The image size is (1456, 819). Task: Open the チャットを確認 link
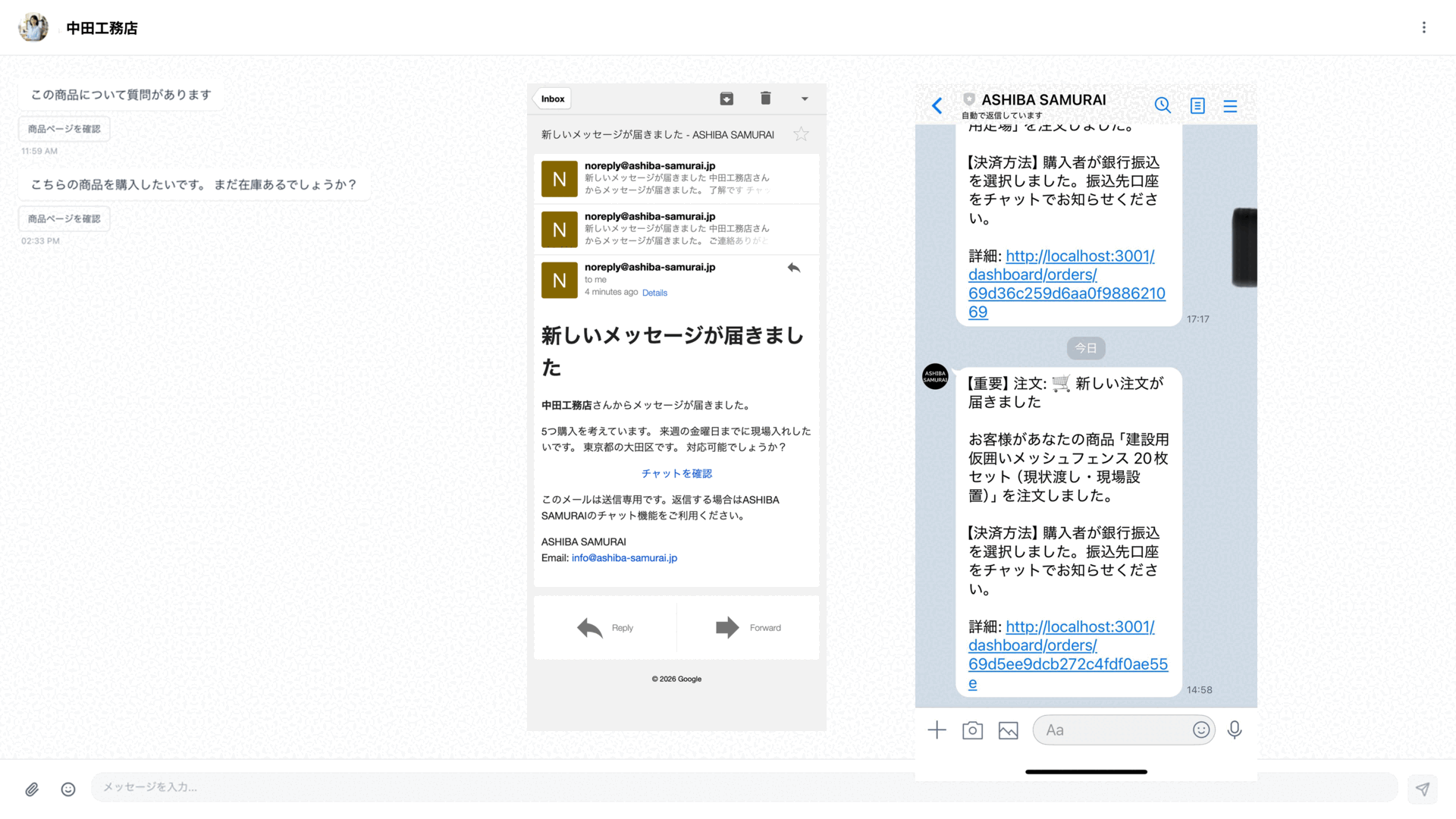[676, 473]
